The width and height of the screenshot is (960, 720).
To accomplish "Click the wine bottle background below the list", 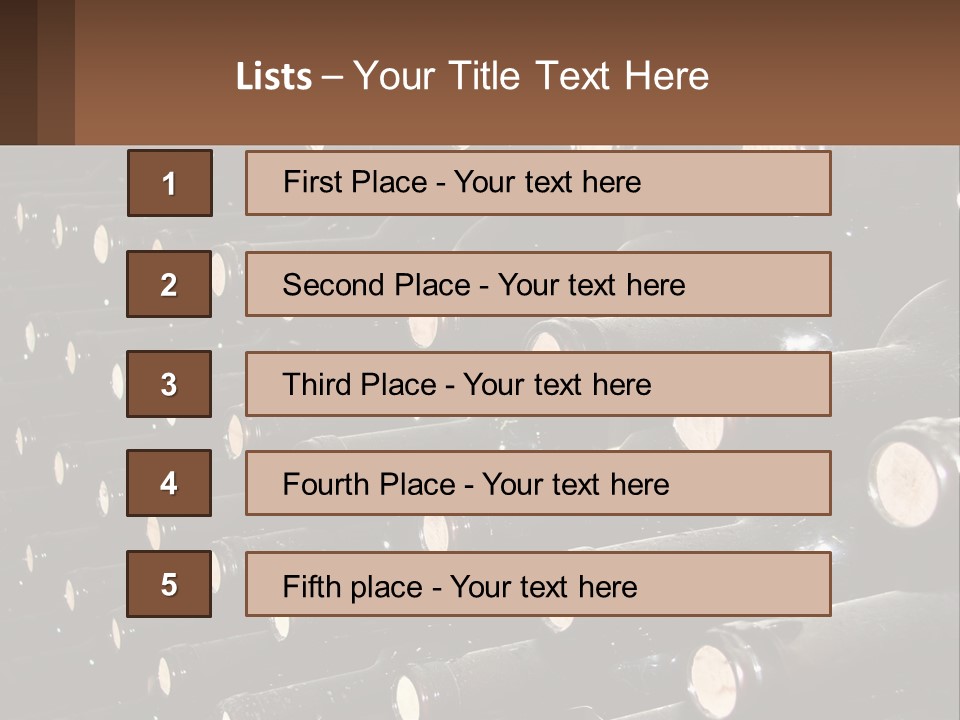I will coord(478,670).
